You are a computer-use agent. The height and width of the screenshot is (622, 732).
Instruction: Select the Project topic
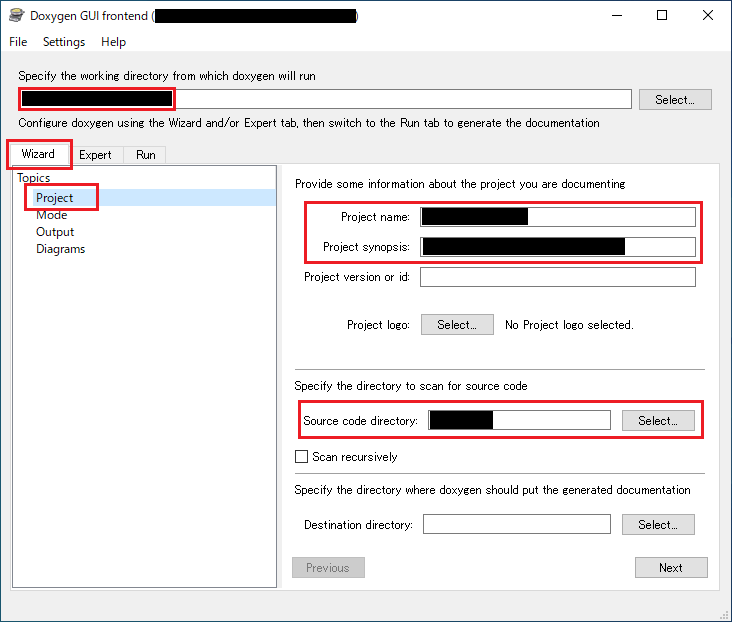coord(55,198)
